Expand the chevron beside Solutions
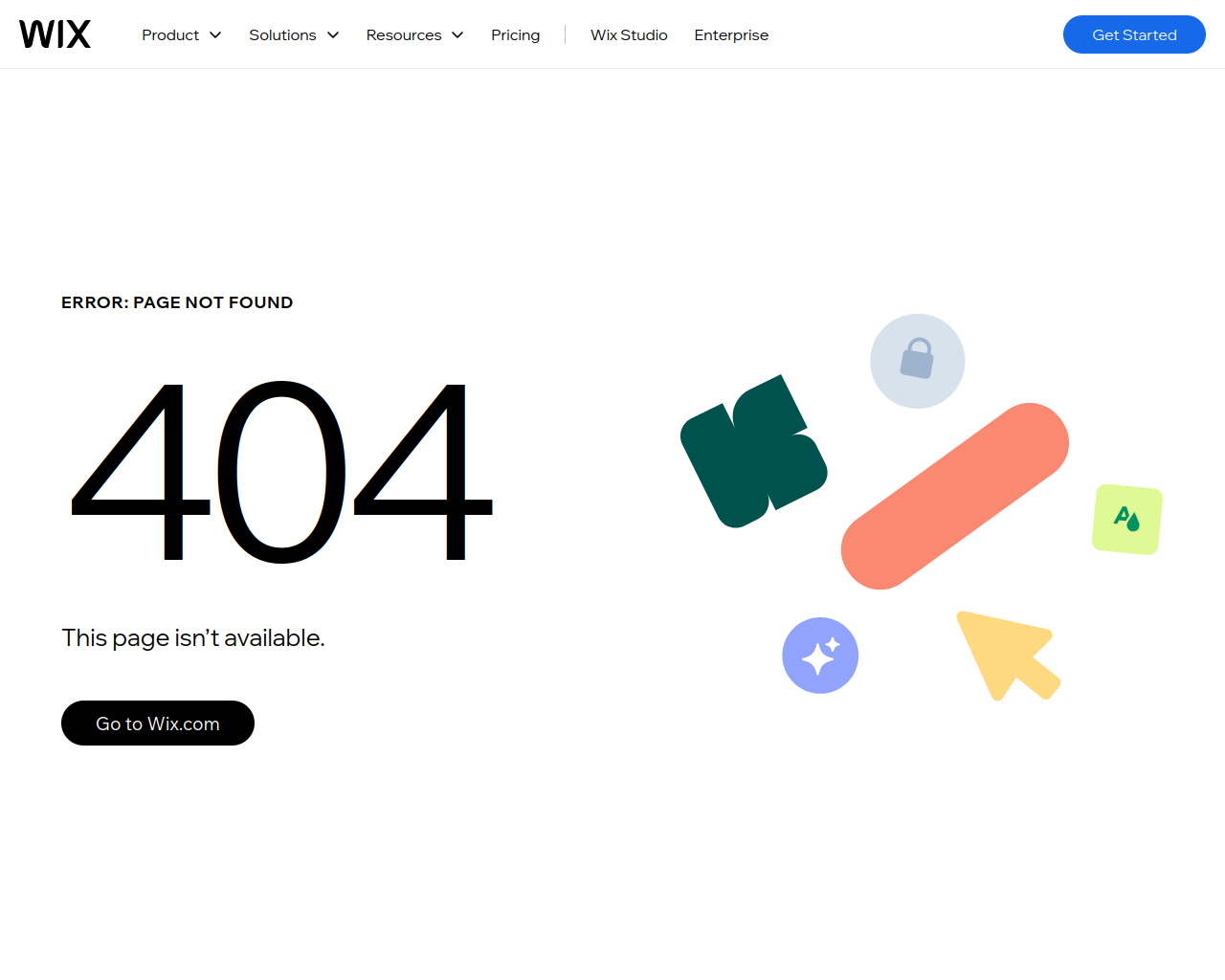The height and width of the screenshot is (980, 1225). [333, 35]
